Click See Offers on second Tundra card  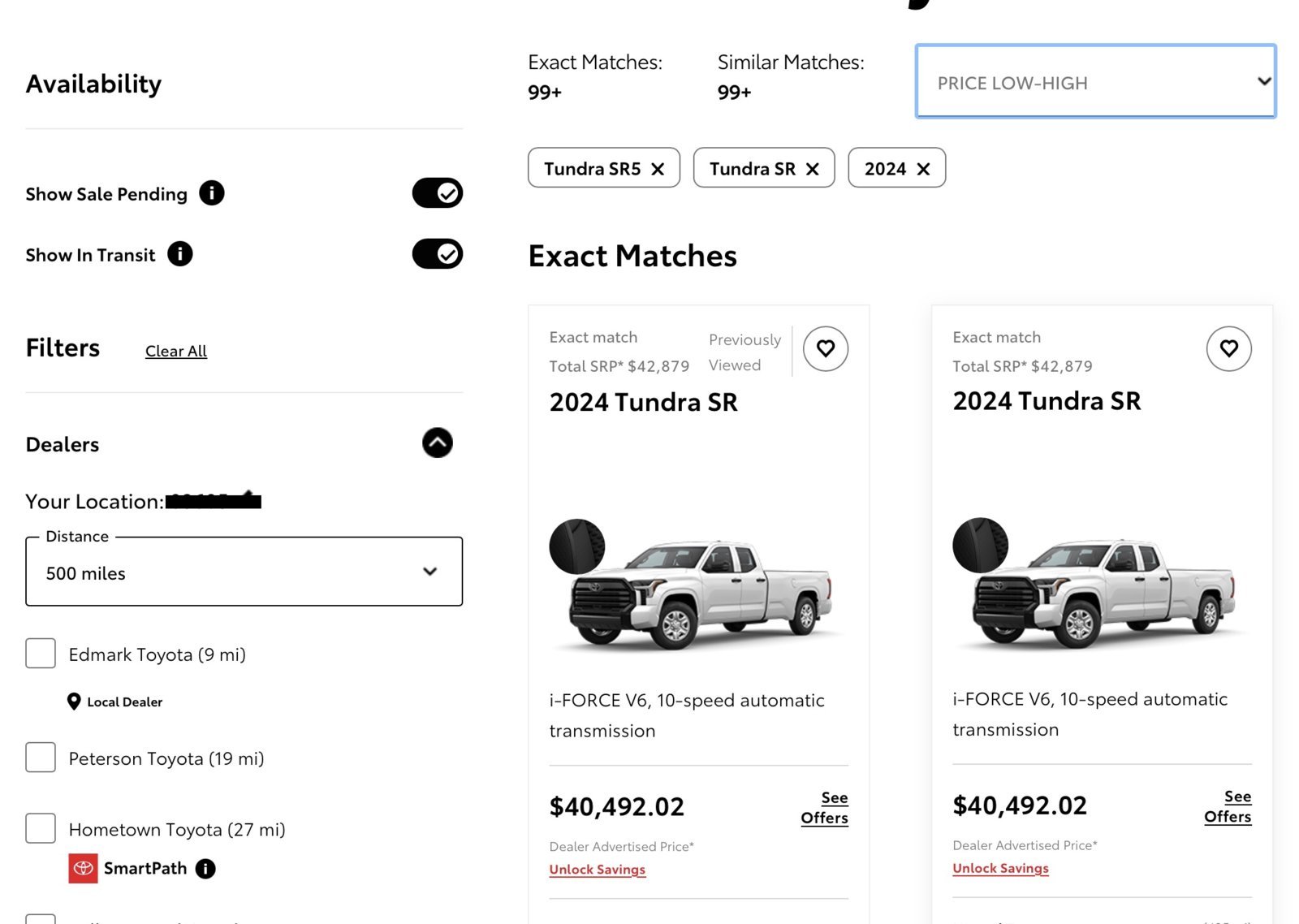tap(1228, 806)
